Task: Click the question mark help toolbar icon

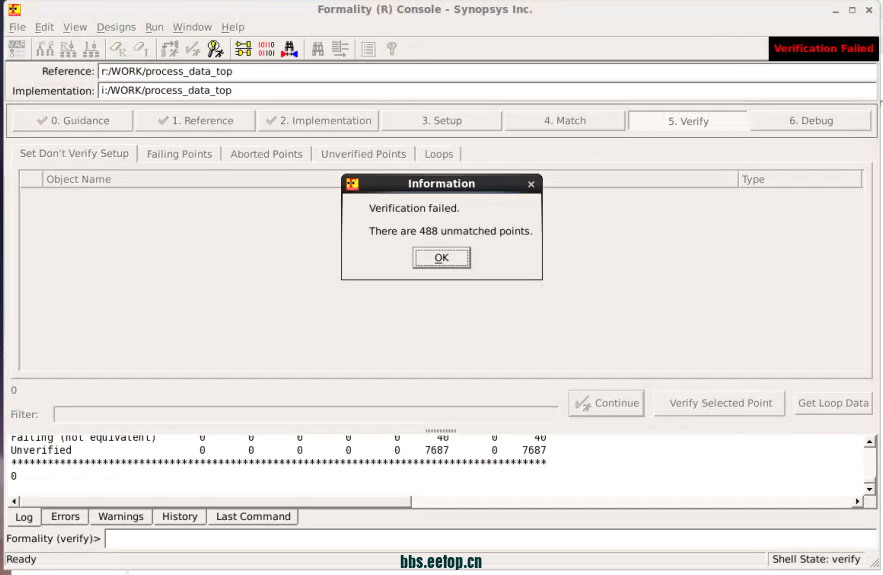Action: click(x=391, y=48)
